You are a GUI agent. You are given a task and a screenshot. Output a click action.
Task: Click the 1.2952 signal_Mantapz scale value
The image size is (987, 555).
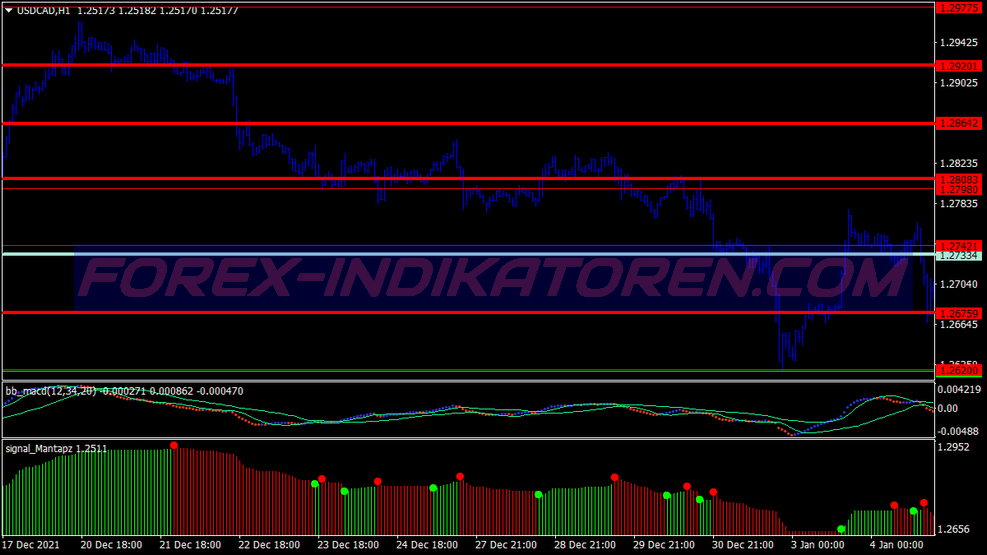click(x=954, y=447)
